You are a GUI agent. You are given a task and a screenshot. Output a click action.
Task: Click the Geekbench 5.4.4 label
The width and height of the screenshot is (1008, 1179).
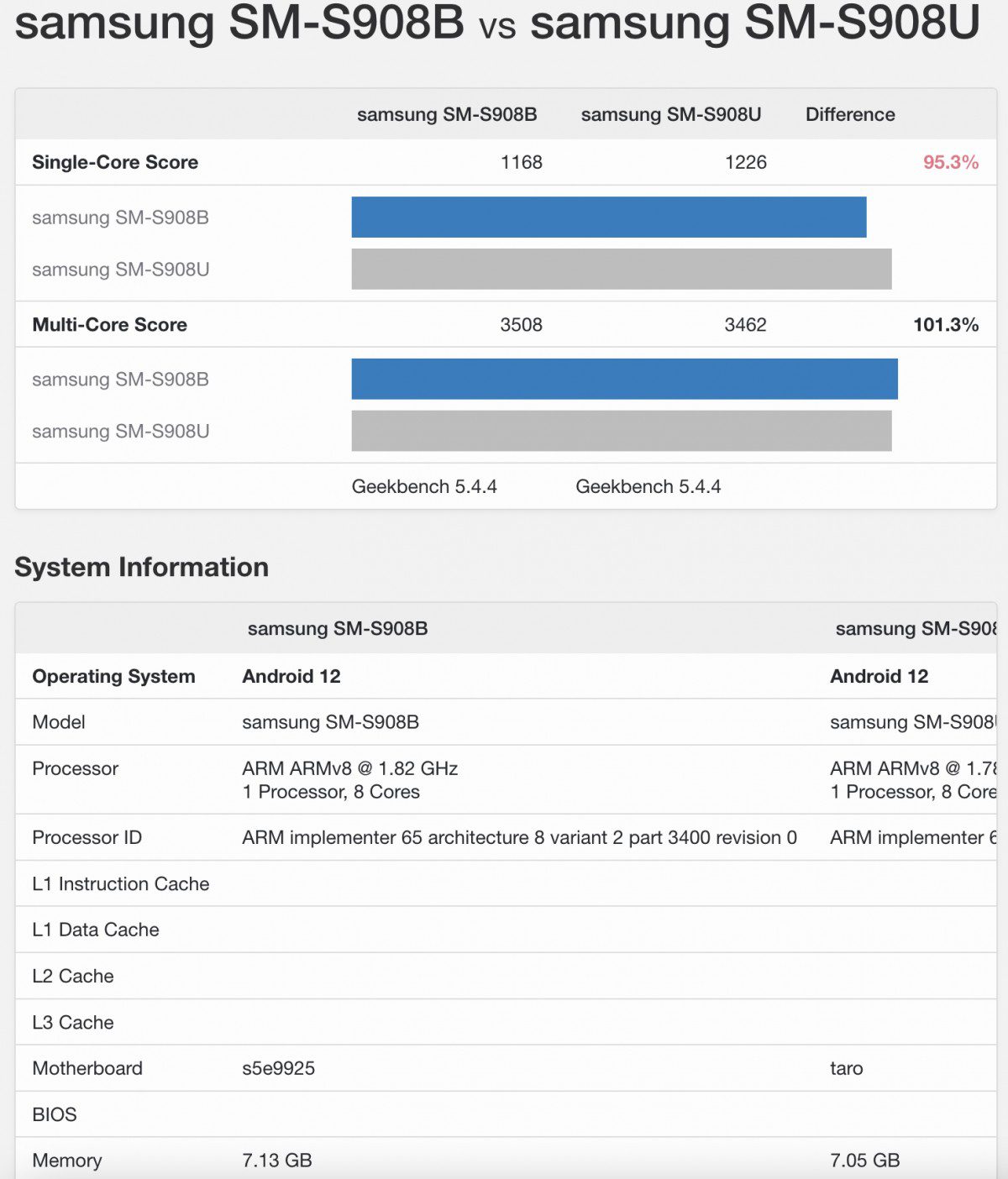(424, 486)
